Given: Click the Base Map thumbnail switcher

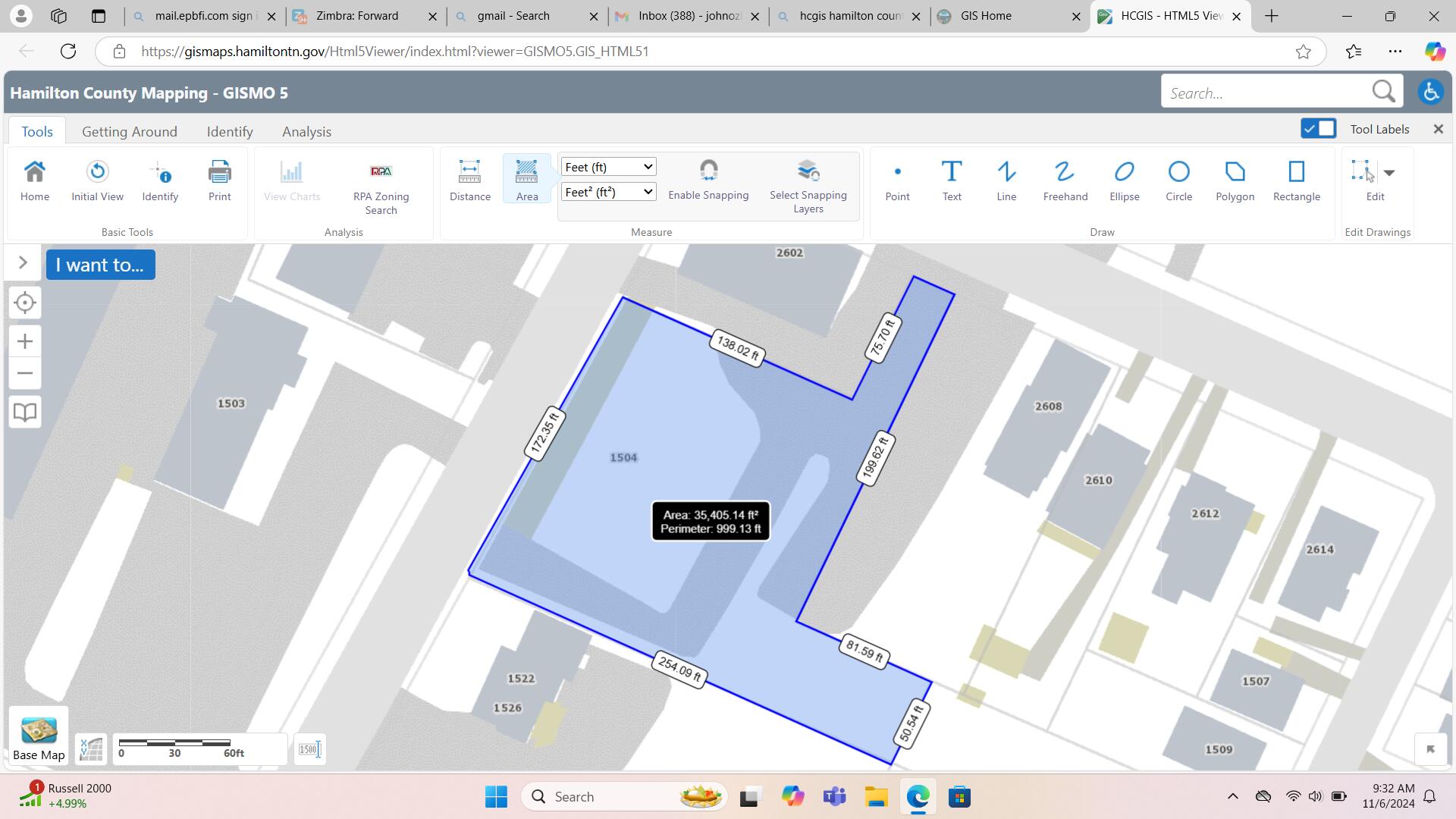Looking at the screenshot, I should click(x=39, y=736).
